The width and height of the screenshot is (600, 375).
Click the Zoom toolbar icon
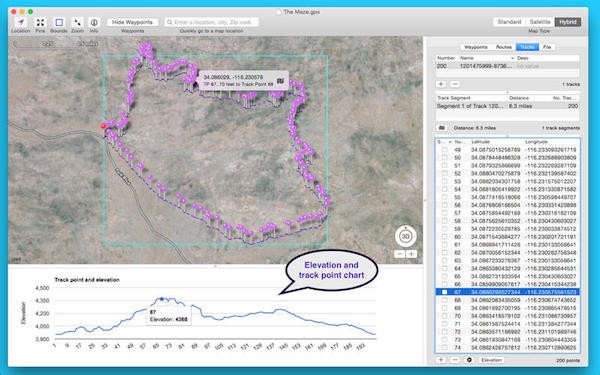pos(77,22)
